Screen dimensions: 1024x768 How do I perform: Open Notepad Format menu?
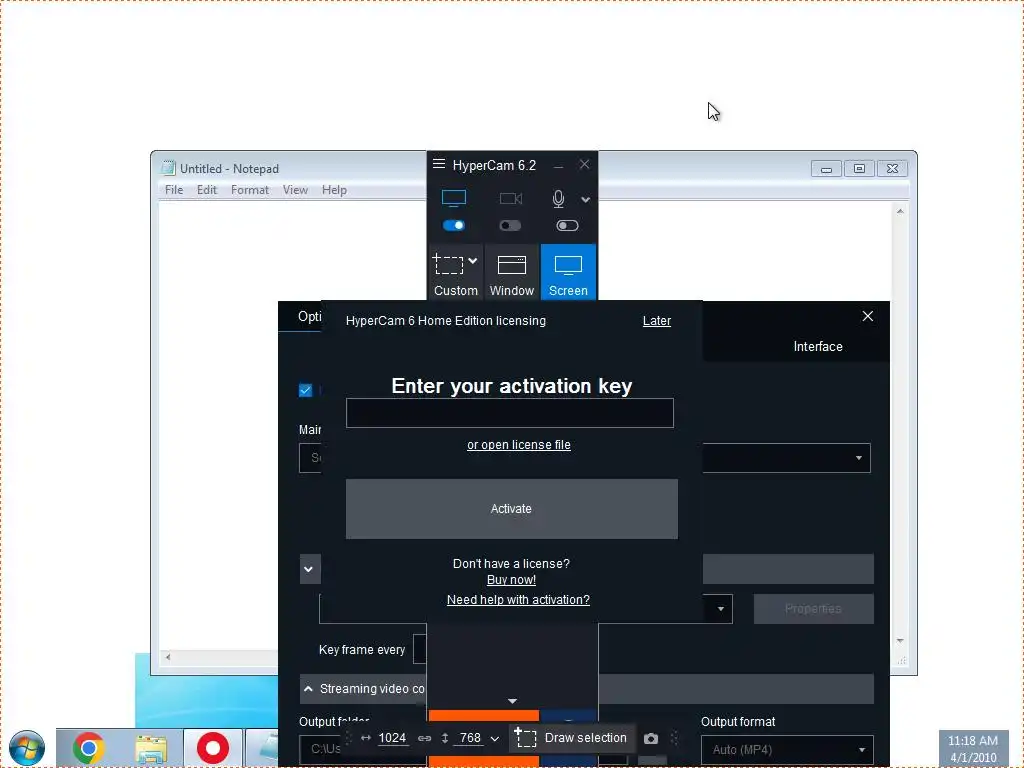pos(249,190)
